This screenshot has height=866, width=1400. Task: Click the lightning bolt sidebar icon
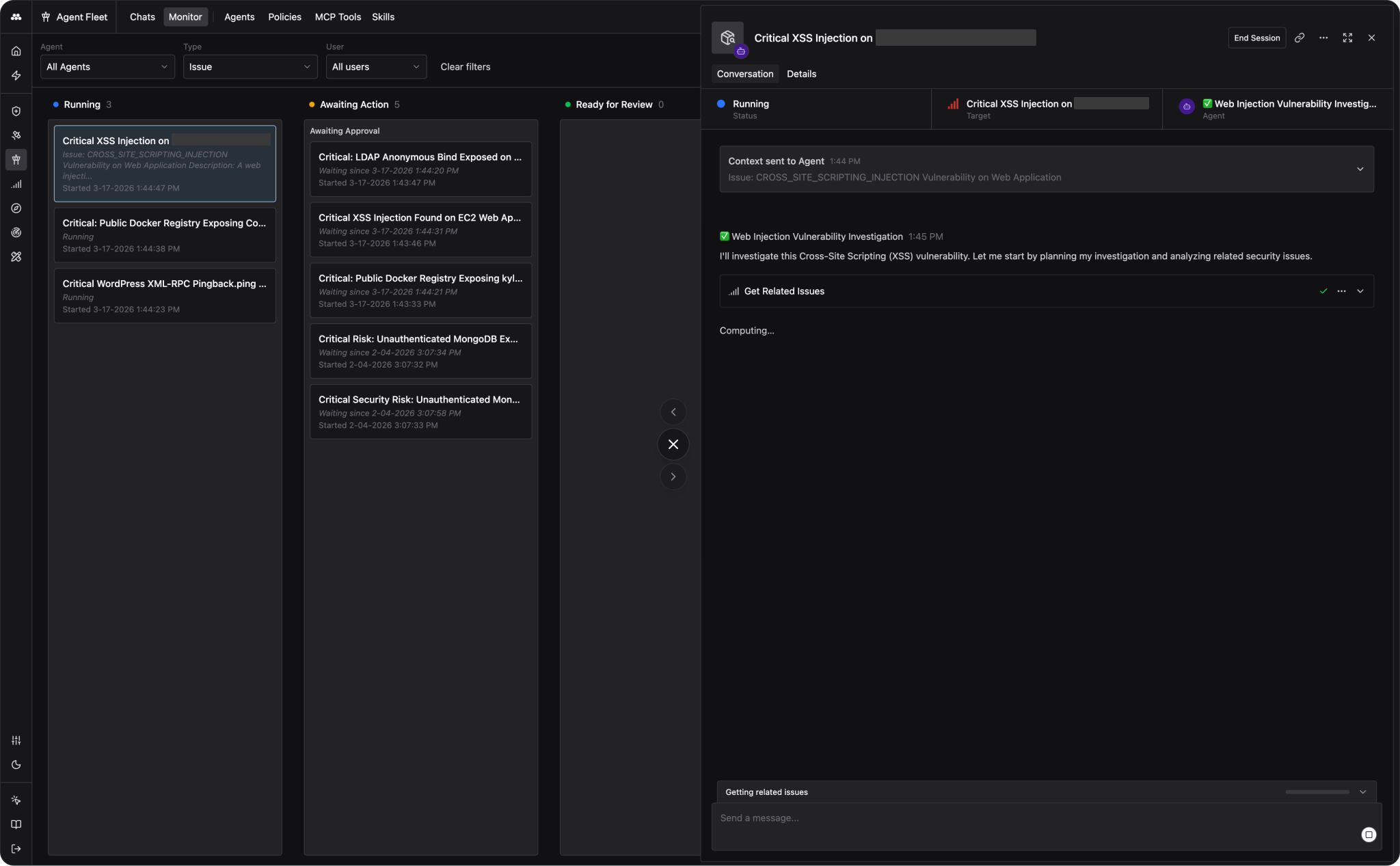coord(16,76)
